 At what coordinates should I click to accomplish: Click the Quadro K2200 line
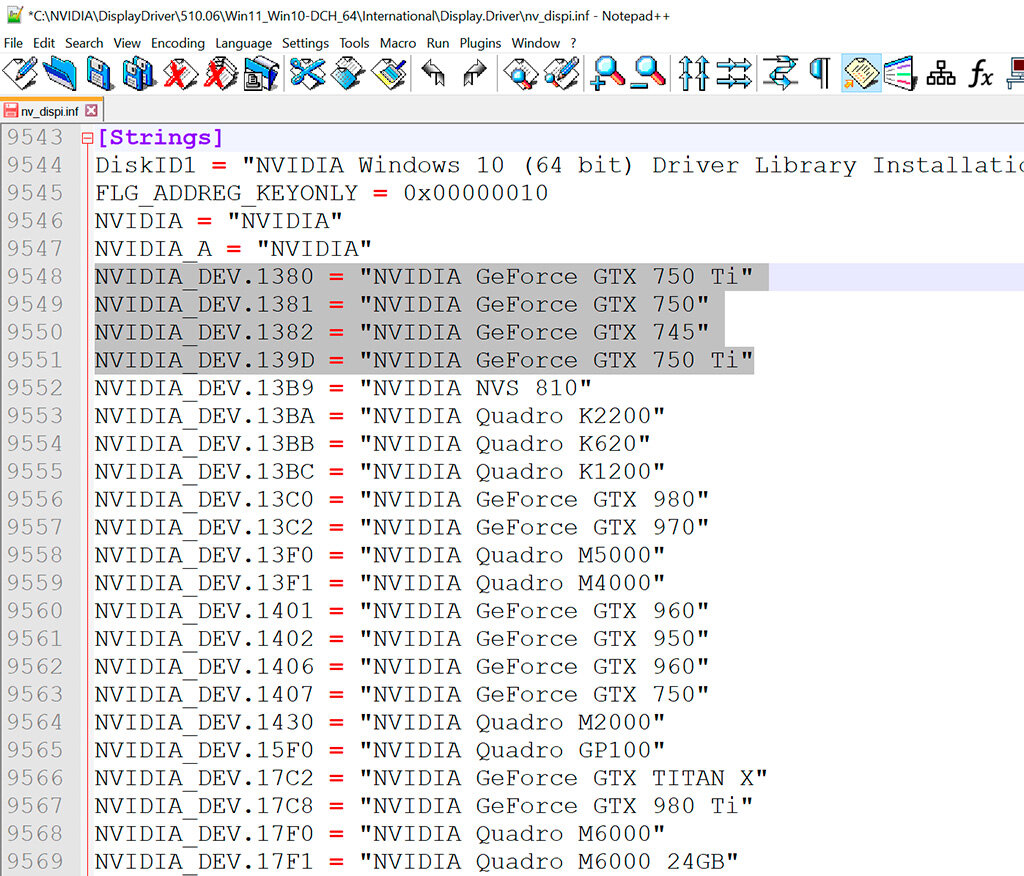379,415
